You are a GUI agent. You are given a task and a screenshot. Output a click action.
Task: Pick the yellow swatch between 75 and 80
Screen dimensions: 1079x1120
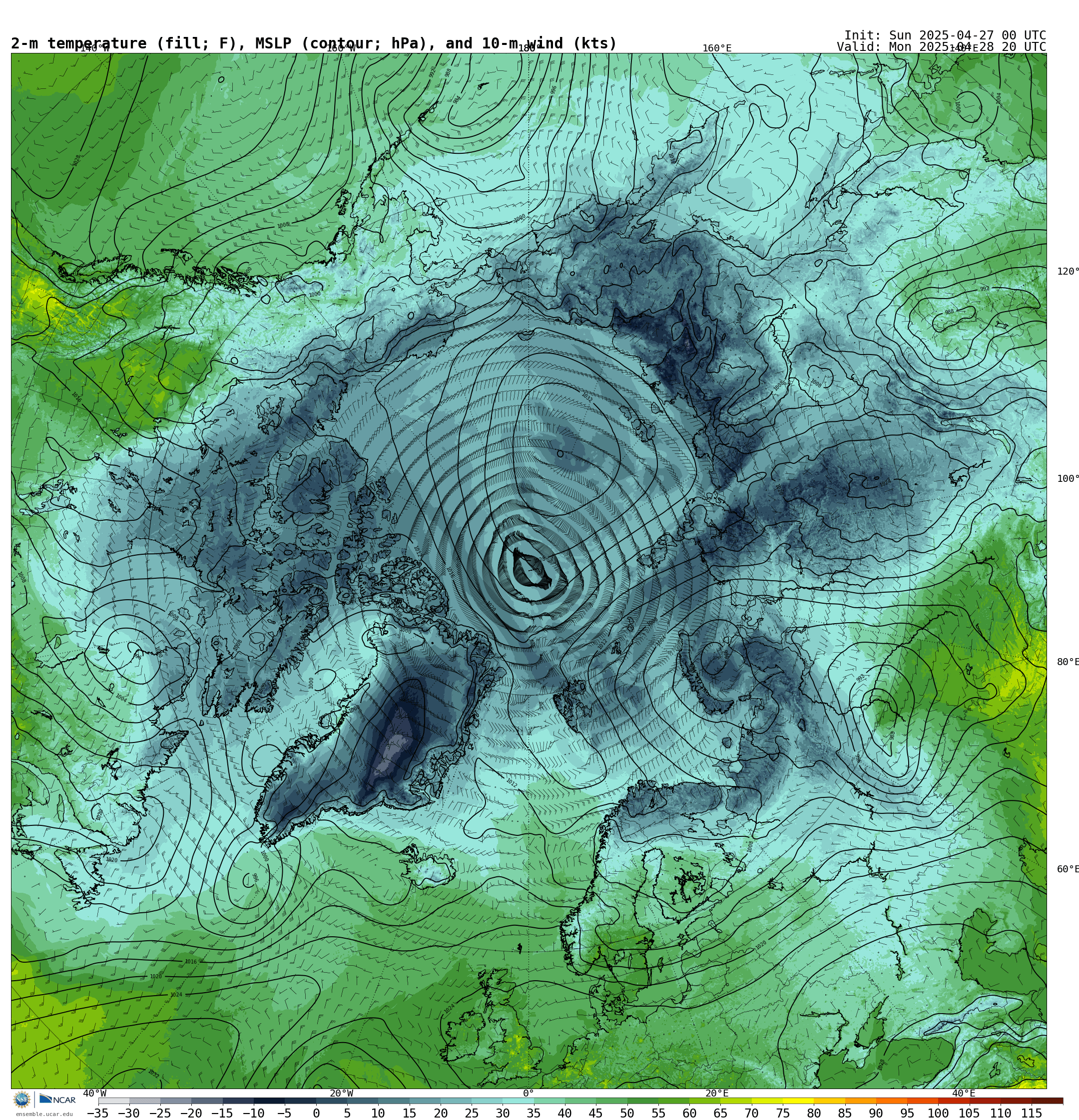(x=798, y=1101)
